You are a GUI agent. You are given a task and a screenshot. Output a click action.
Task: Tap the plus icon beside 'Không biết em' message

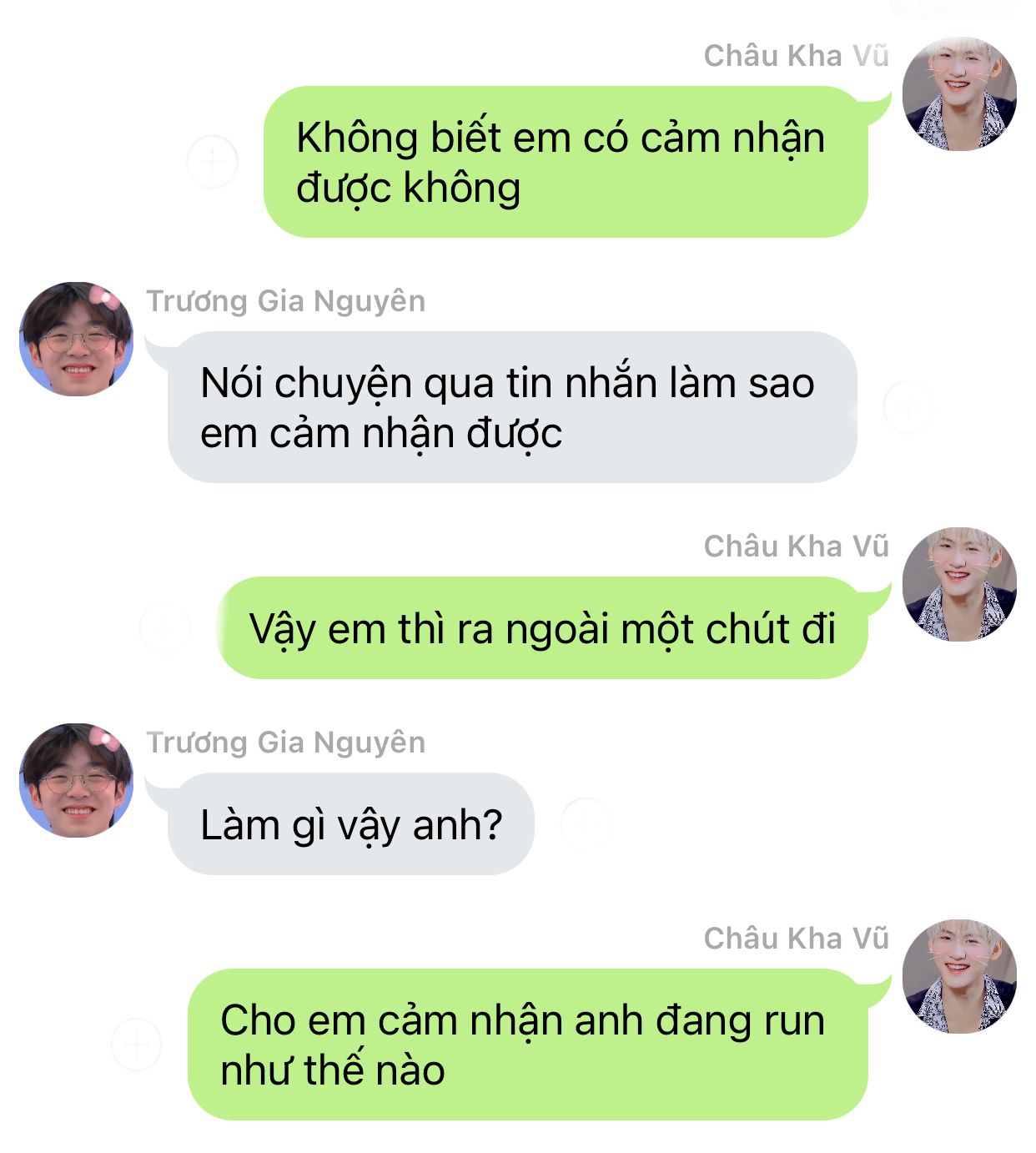pos(213,162)
